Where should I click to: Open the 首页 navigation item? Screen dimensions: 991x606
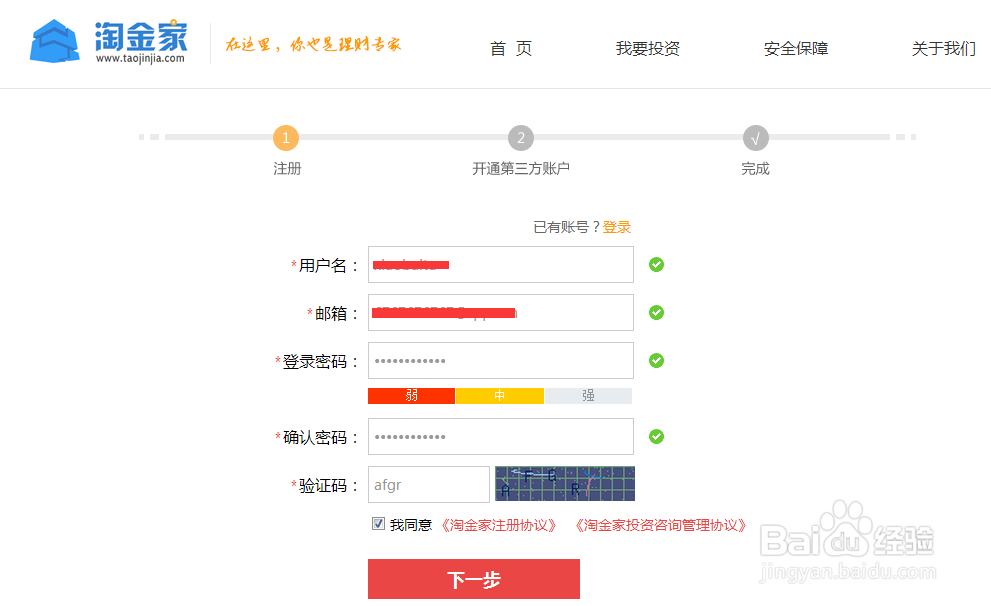tap(510, 48)
